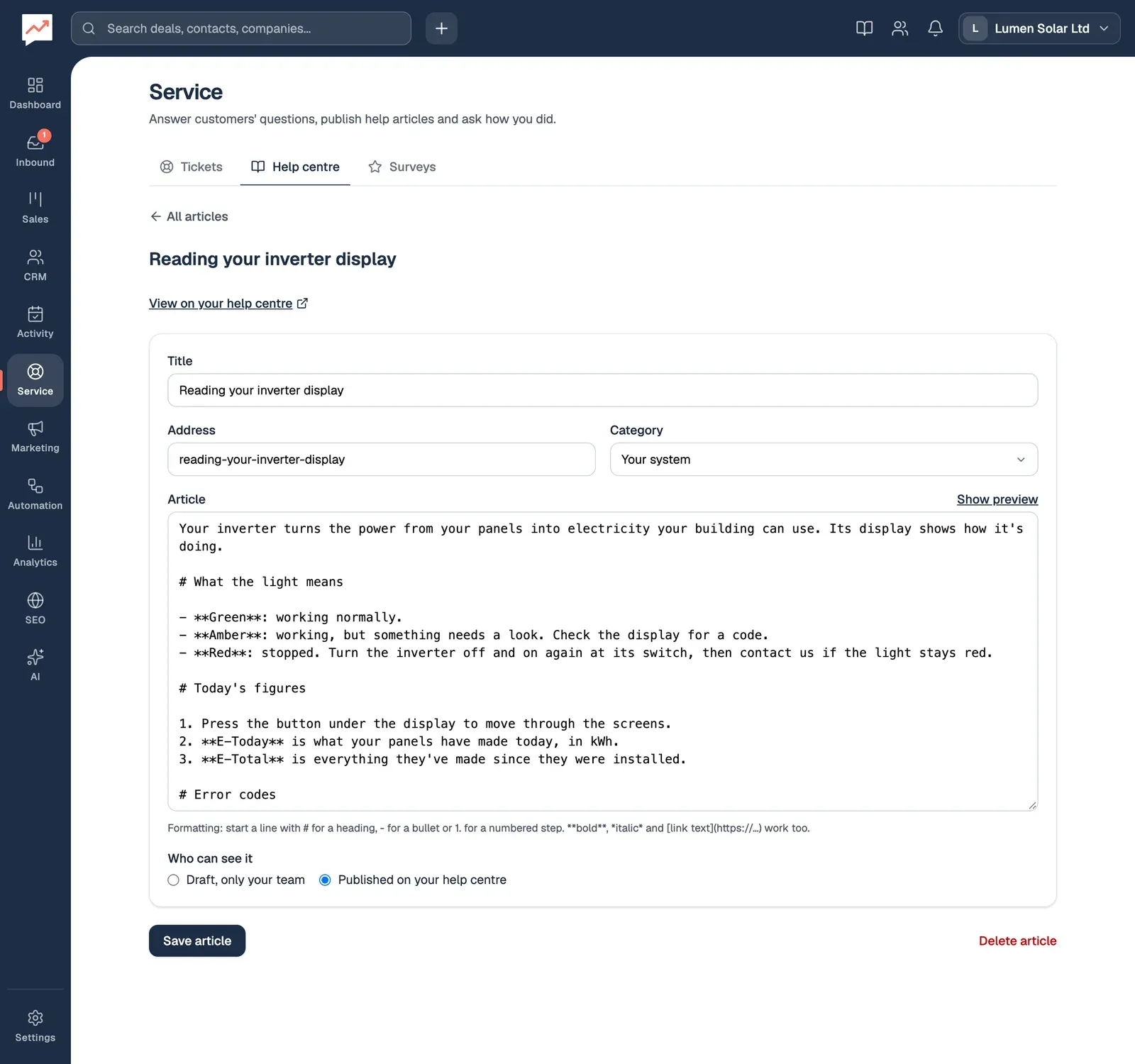This screenshot has height=1064, width=1135.
Task: Click the '# Error codes' line
Action: point(227,794)
